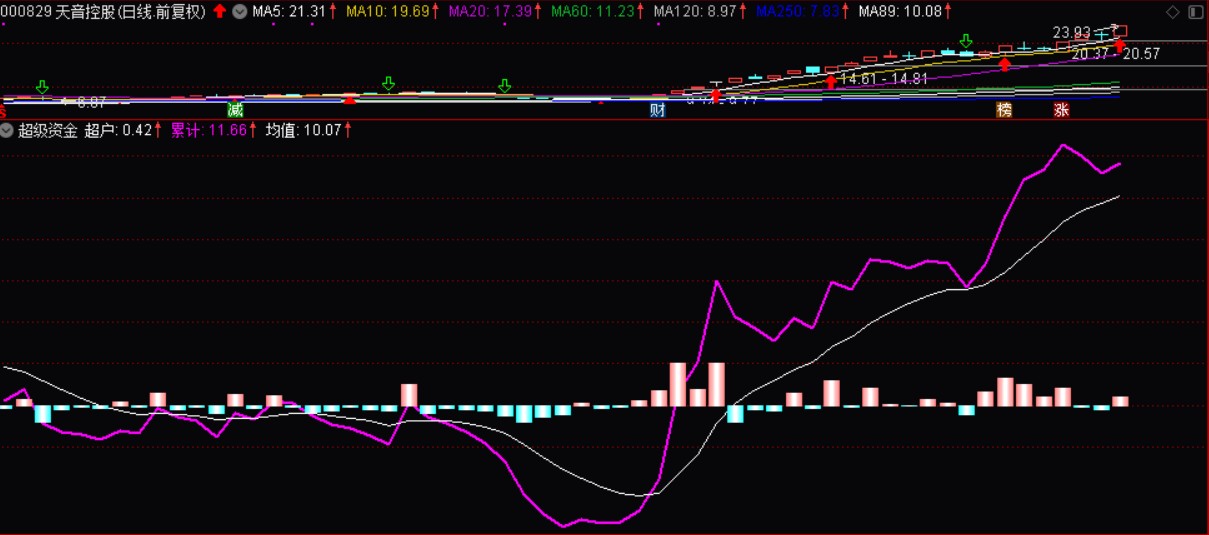
Task: Click the green down arrow near the 23.93 high
Action: tap(966, 41)
